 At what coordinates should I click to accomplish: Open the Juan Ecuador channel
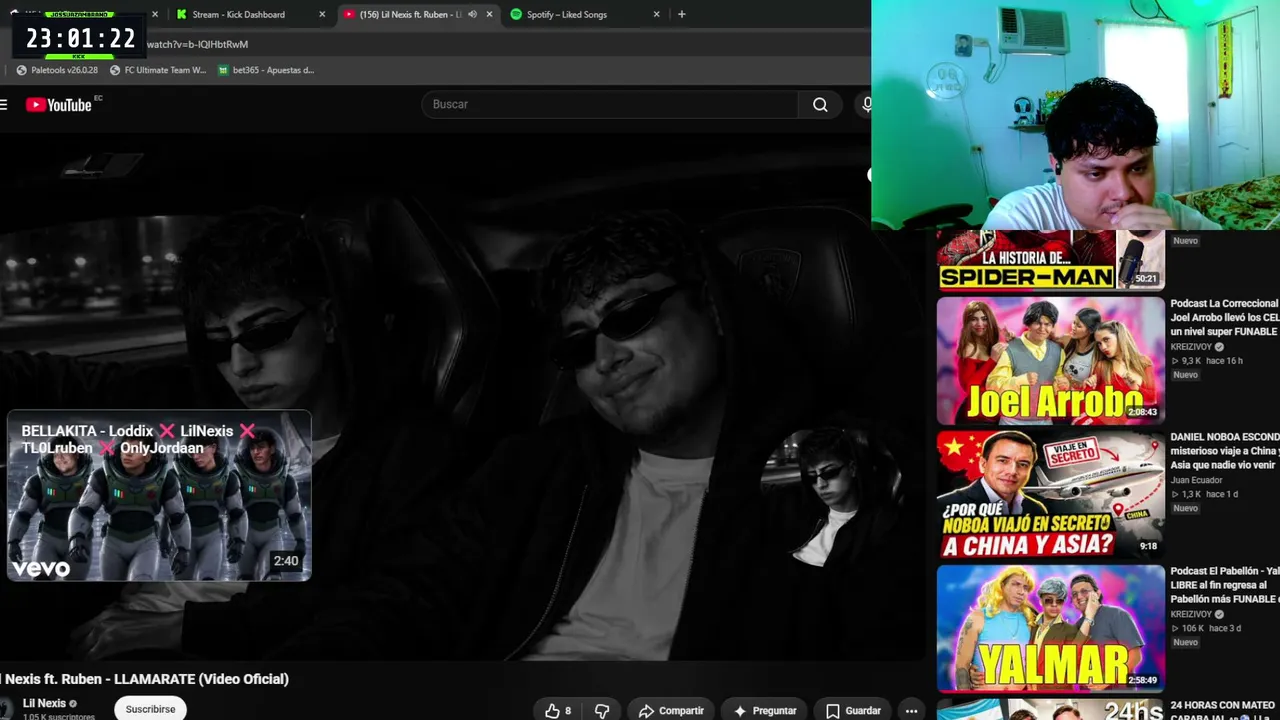click(1198, 480)
